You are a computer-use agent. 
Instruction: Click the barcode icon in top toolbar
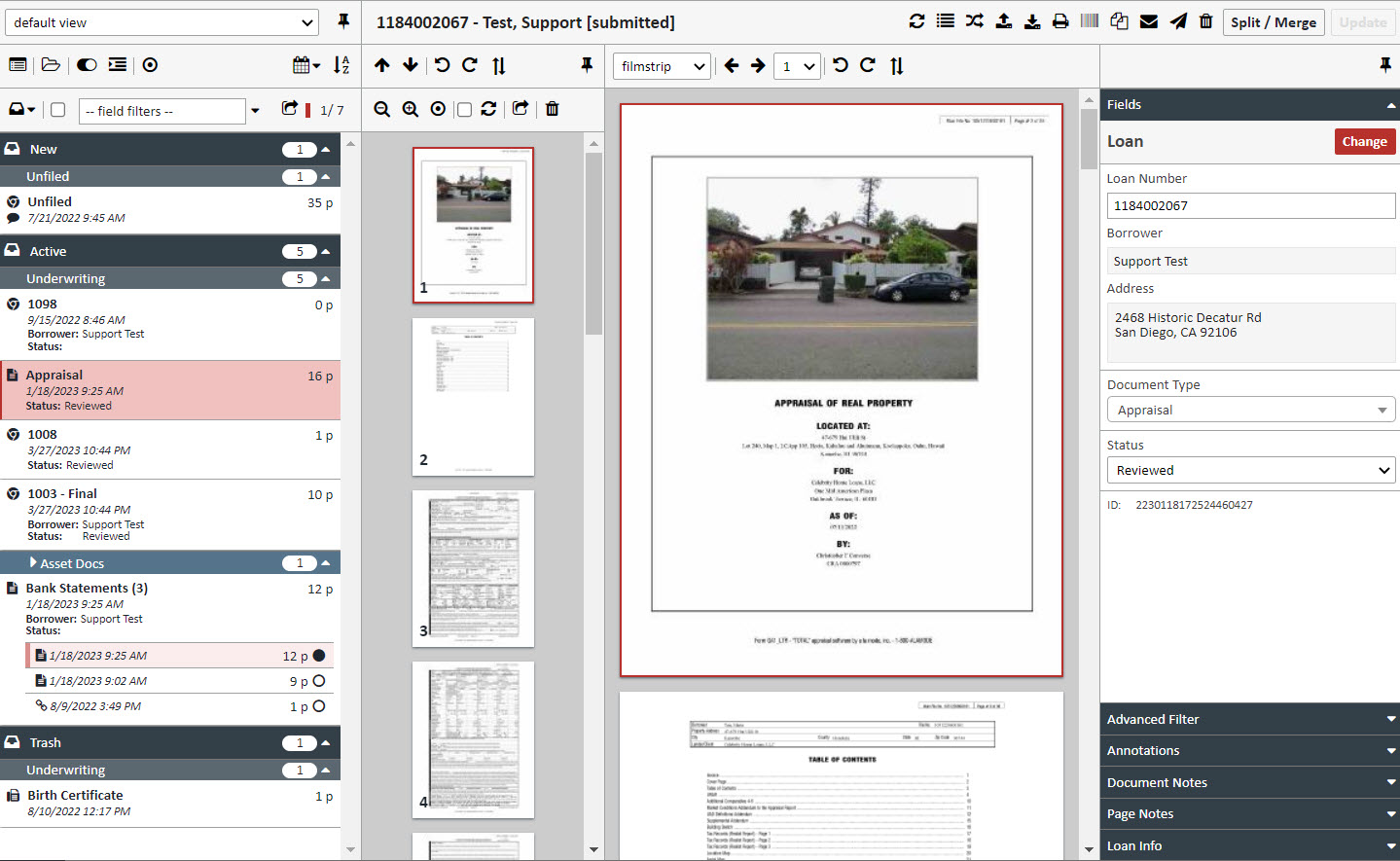1090,21
